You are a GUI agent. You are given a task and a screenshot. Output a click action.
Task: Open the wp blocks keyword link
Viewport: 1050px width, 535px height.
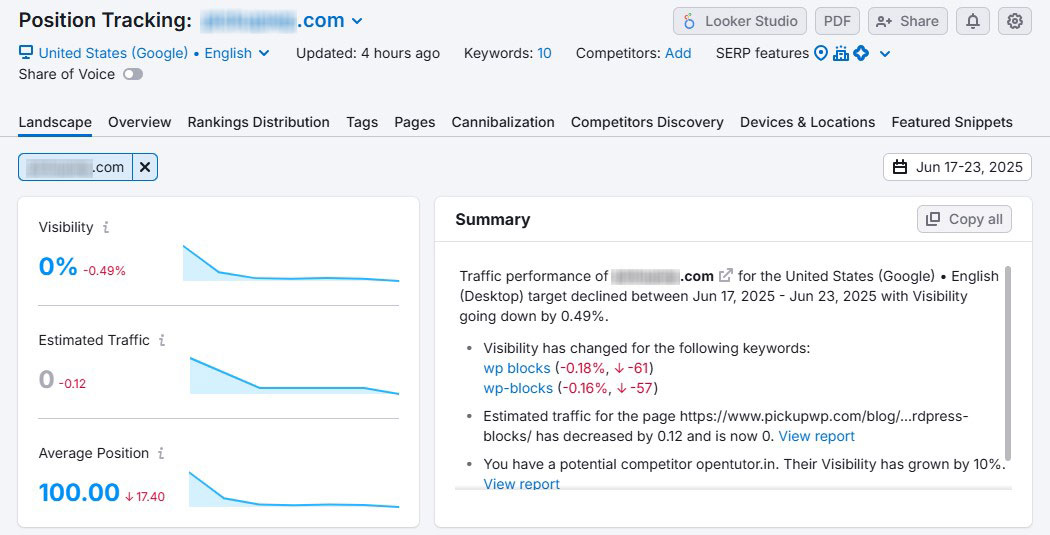click(x=517, y=368)
